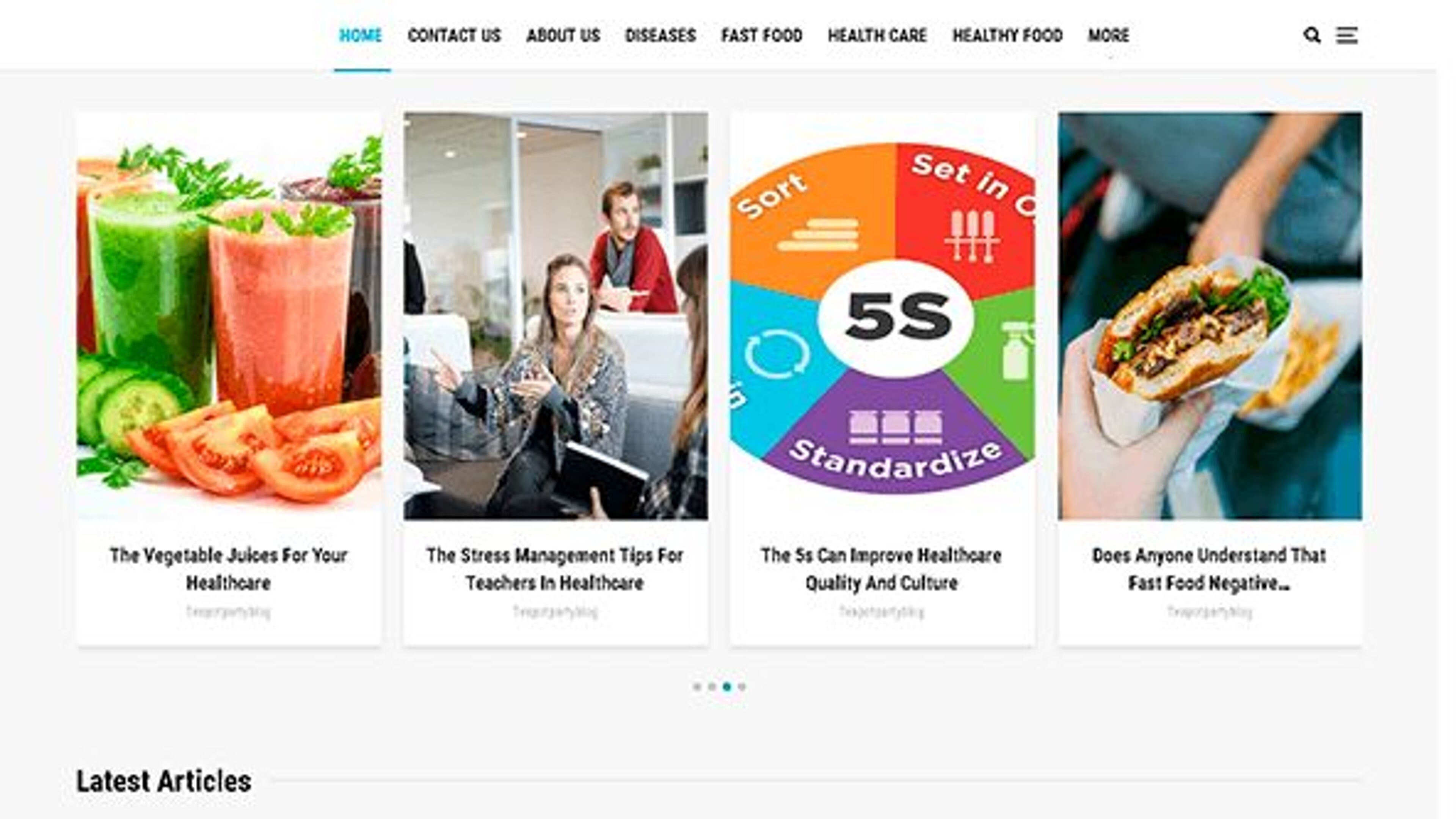Viewport: 1456px width, 819px height.
Task: Click the 5S diagram thumbnail
Action: (x=882, y=316)
